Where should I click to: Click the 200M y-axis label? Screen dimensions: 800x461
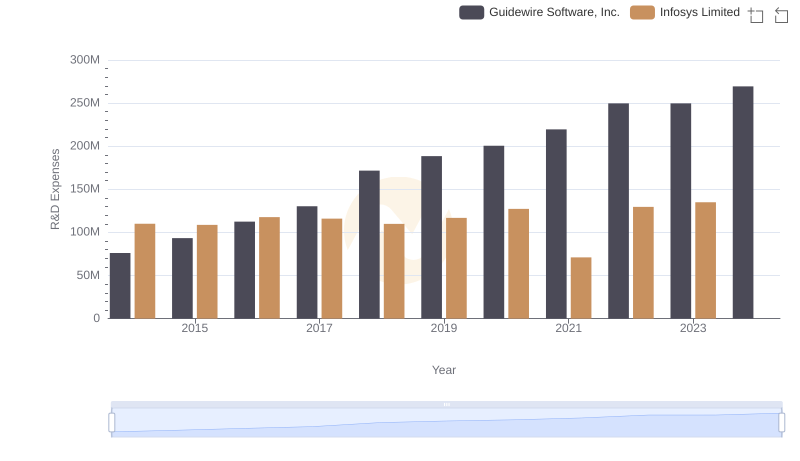tap(85, 146)
